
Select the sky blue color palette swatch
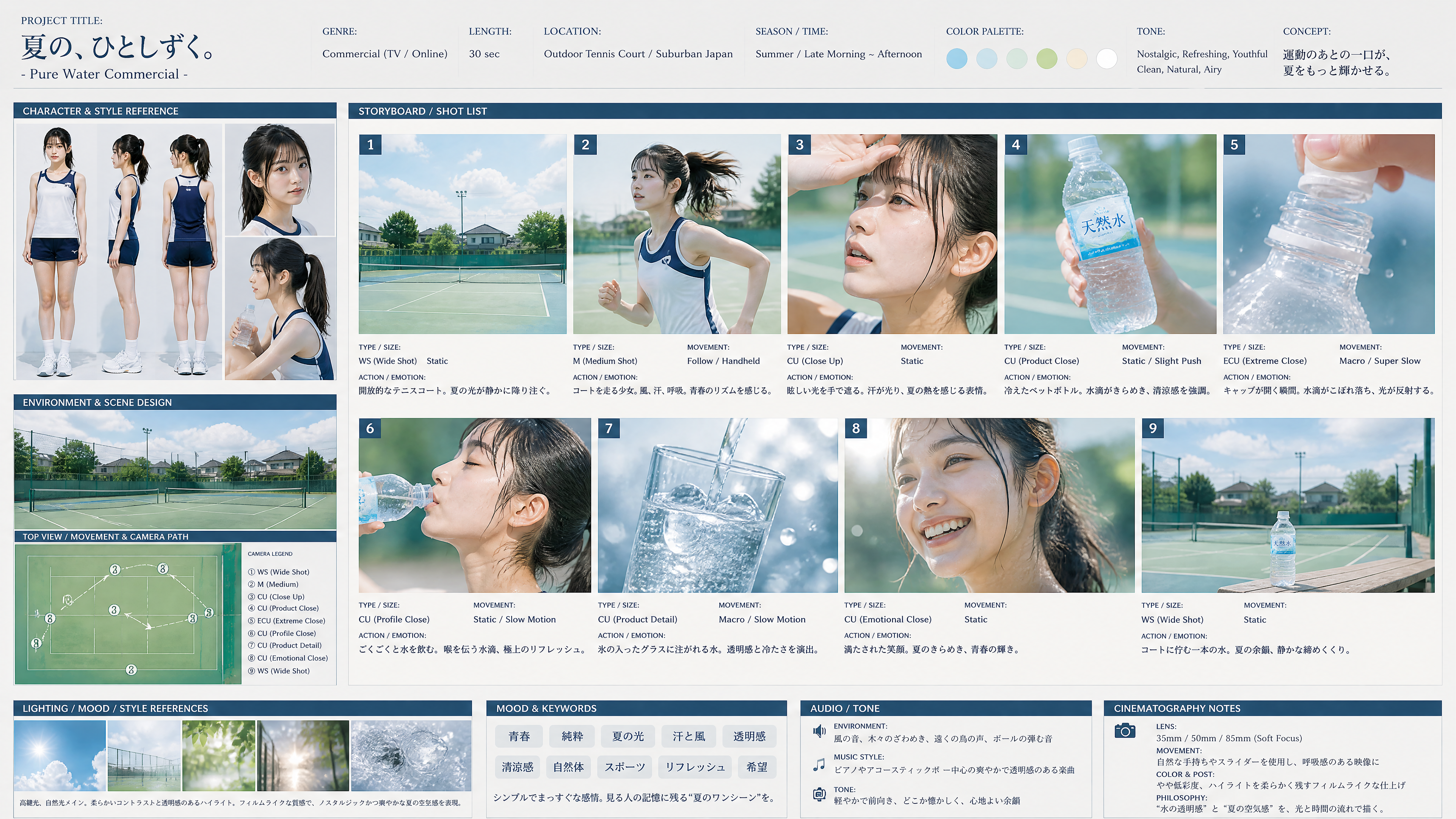coord(956,58)
